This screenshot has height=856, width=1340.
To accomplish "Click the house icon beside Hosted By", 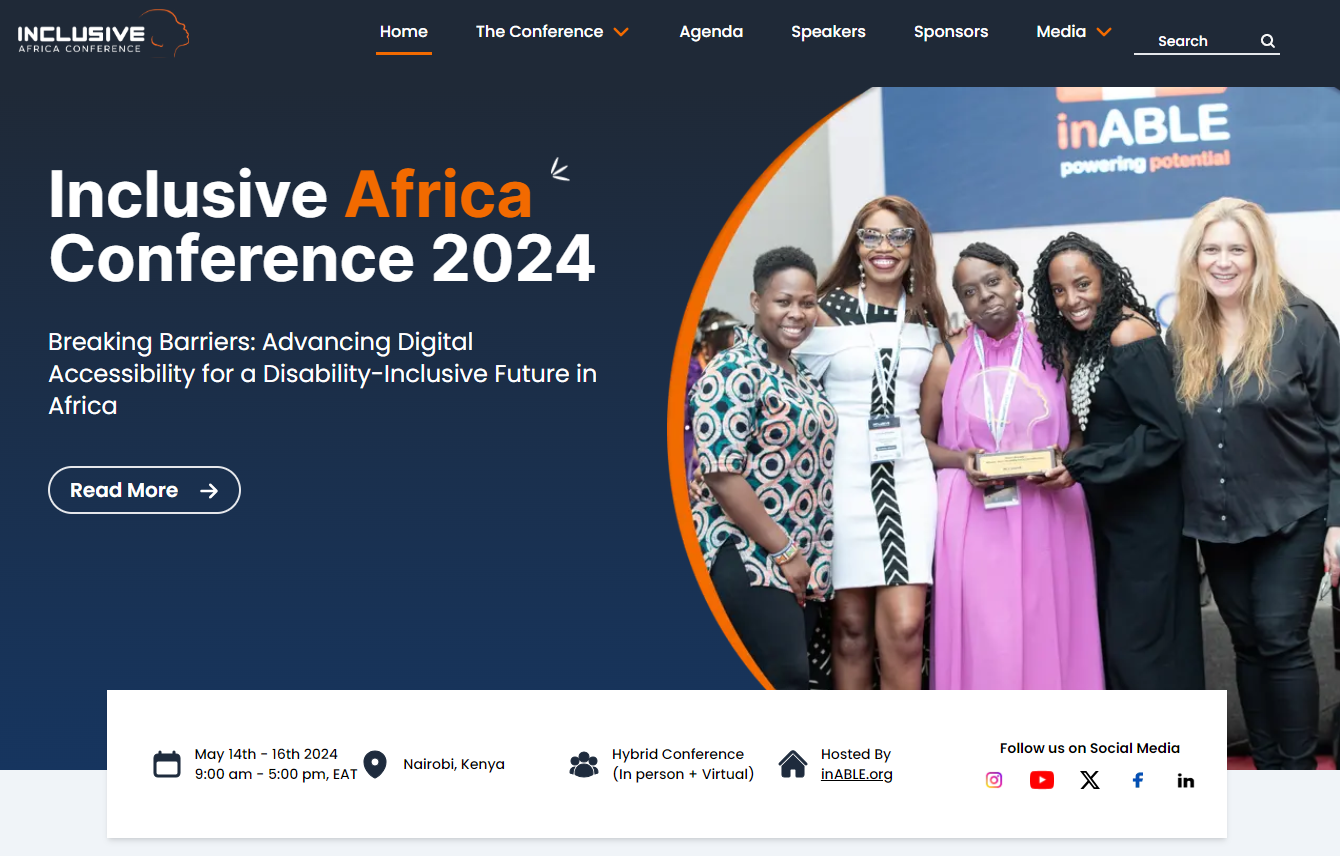I will click(x=793, y=765).
